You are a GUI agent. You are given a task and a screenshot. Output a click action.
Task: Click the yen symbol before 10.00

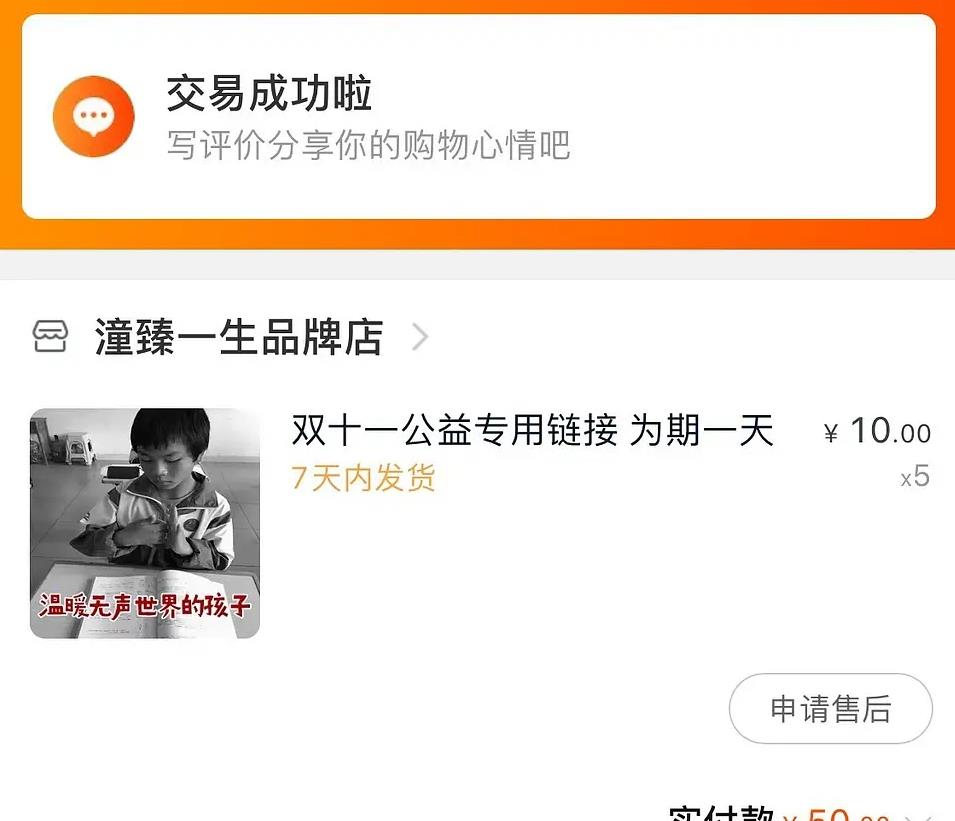pos(830,433)
